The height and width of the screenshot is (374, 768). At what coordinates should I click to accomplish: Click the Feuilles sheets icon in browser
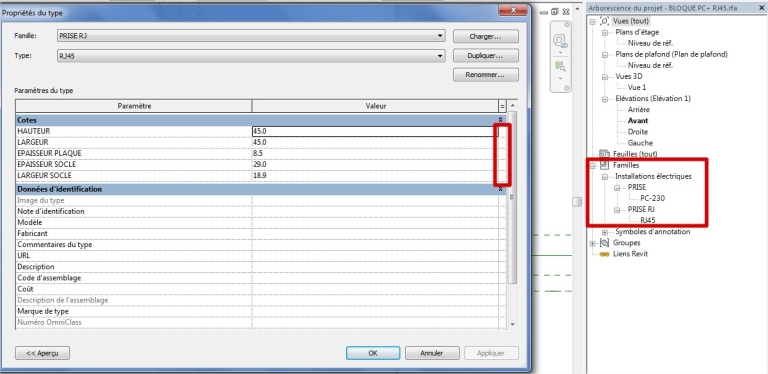(x=604, y=154)
